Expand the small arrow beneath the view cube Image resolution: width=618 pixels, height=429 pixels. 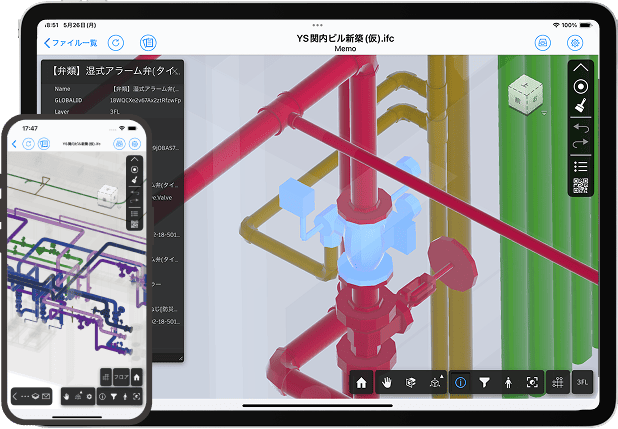(x=544, y=114)
